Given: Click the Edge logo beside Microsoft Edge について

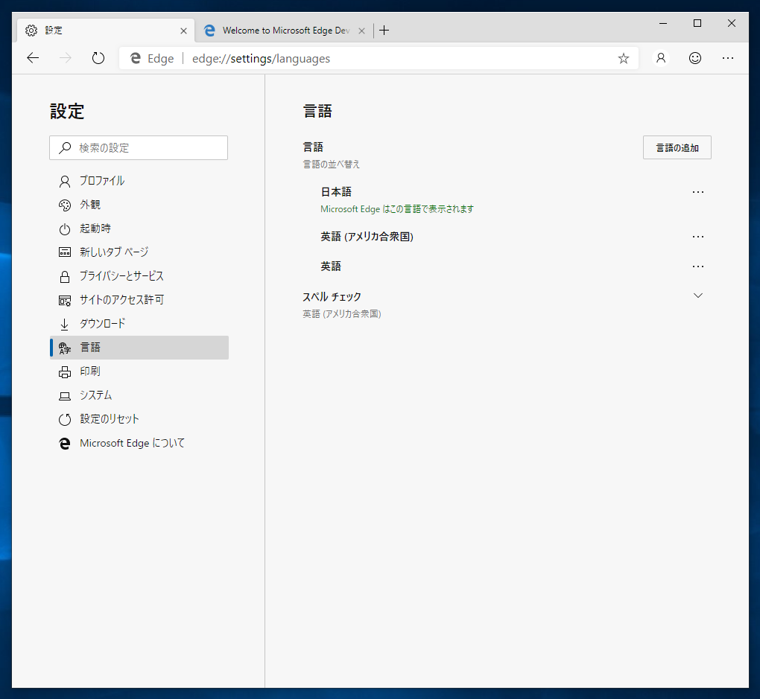Looking at the screenshot, I should pyautogui.click(x=64, y=444).
